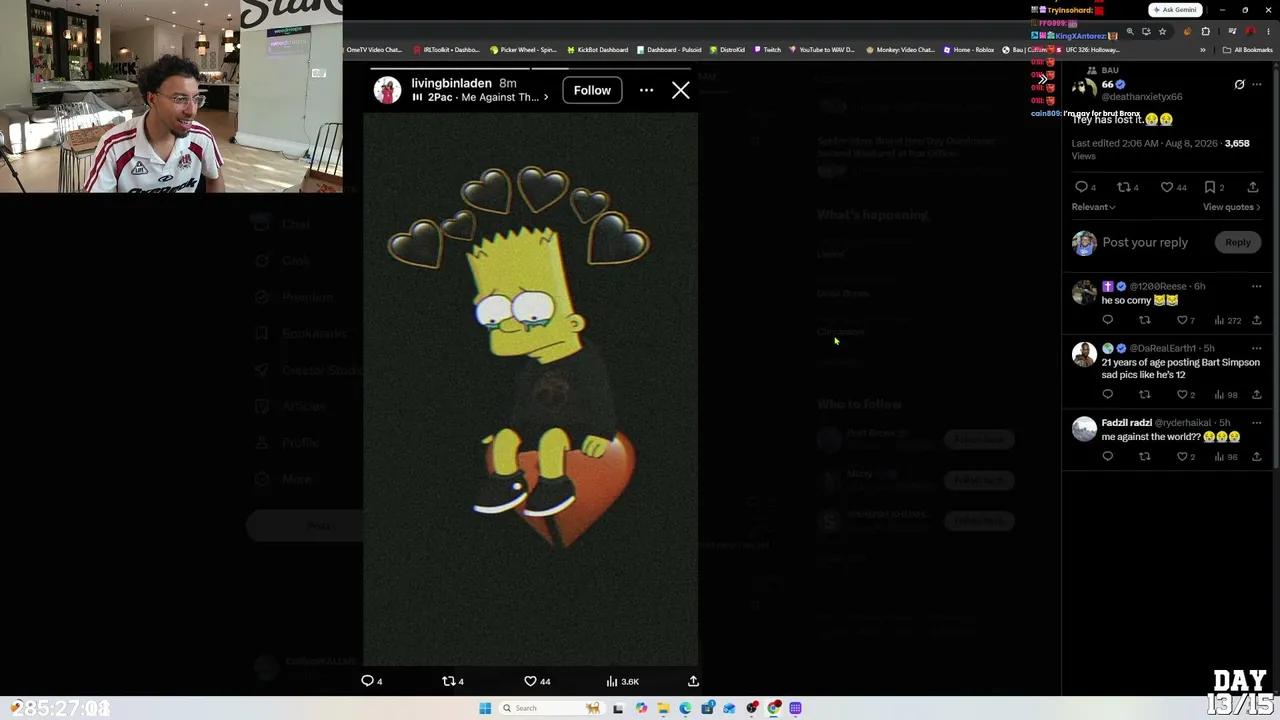The height and width of the screenshot is (720, 1280).
Task: Open more options on @DaRealEarth1's reply
Action: (1257, 349)
